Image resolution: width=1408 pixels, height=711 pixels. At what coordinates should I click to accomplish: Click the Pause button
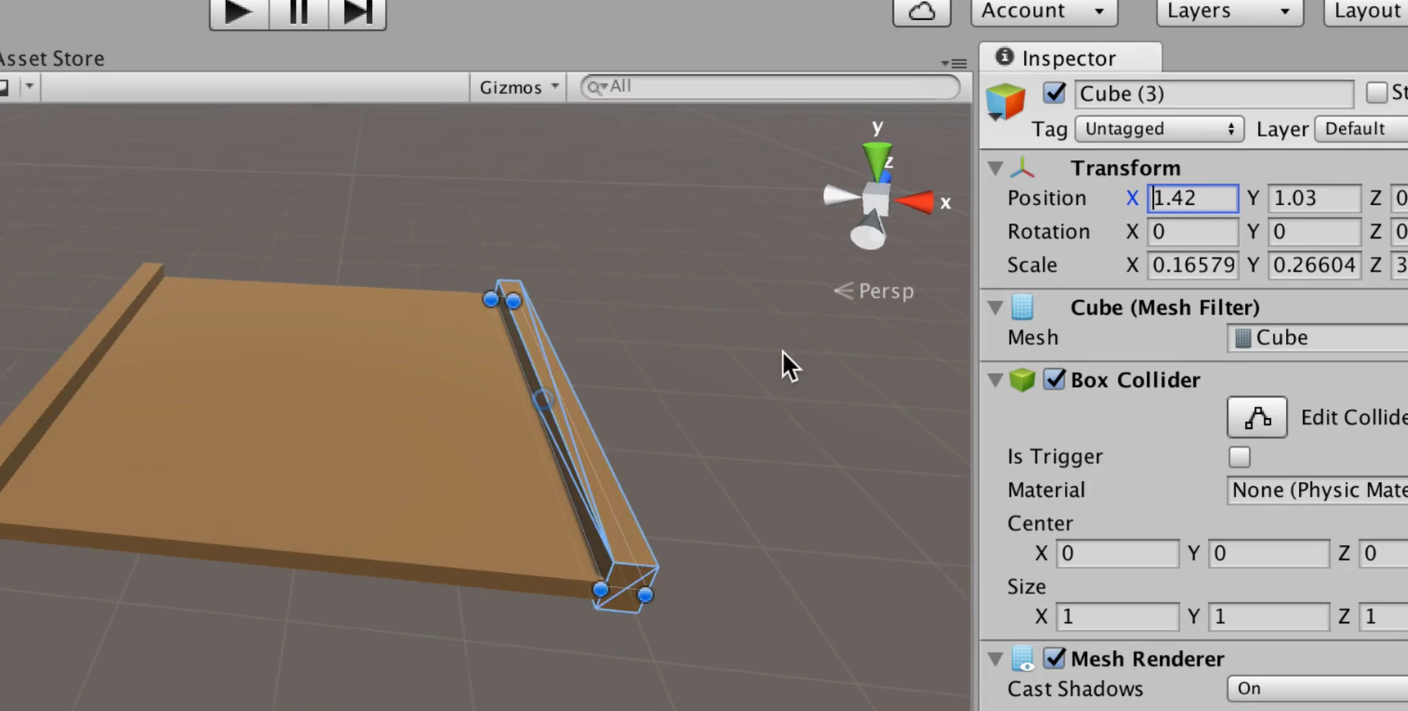(298, 13)
